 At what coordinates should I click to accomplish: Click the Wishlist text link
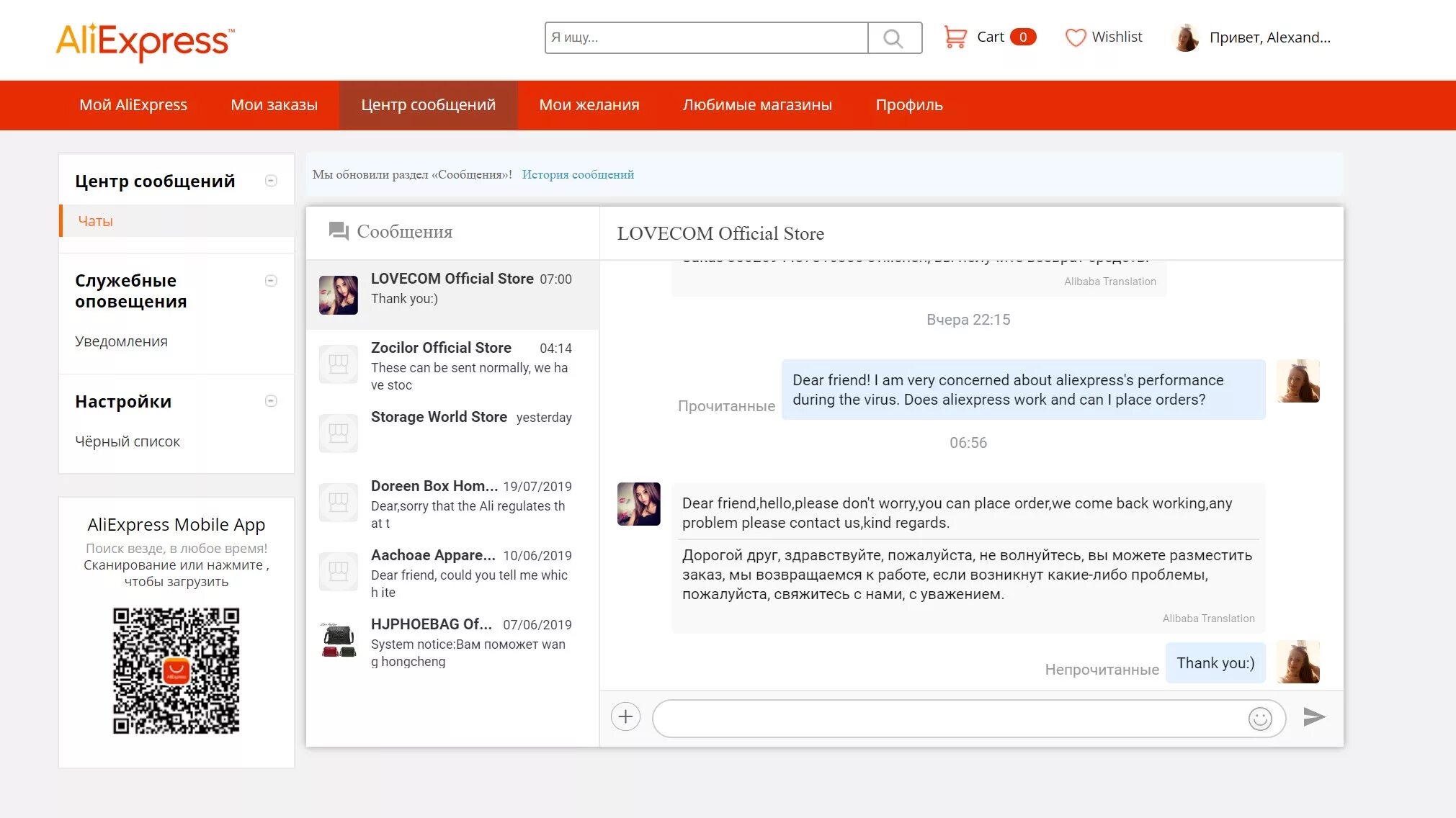1117,37
